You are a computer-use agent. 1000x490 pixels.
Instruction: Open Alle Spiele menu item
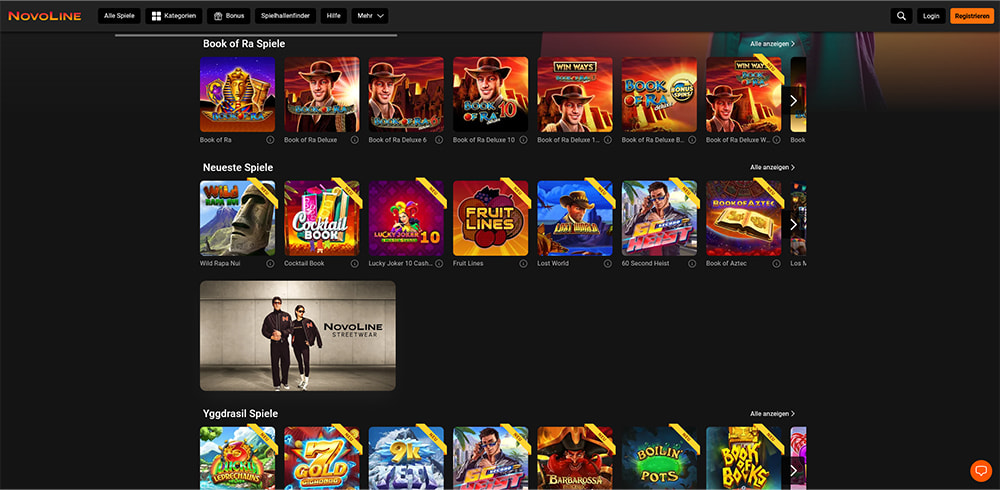coord(119,16)
